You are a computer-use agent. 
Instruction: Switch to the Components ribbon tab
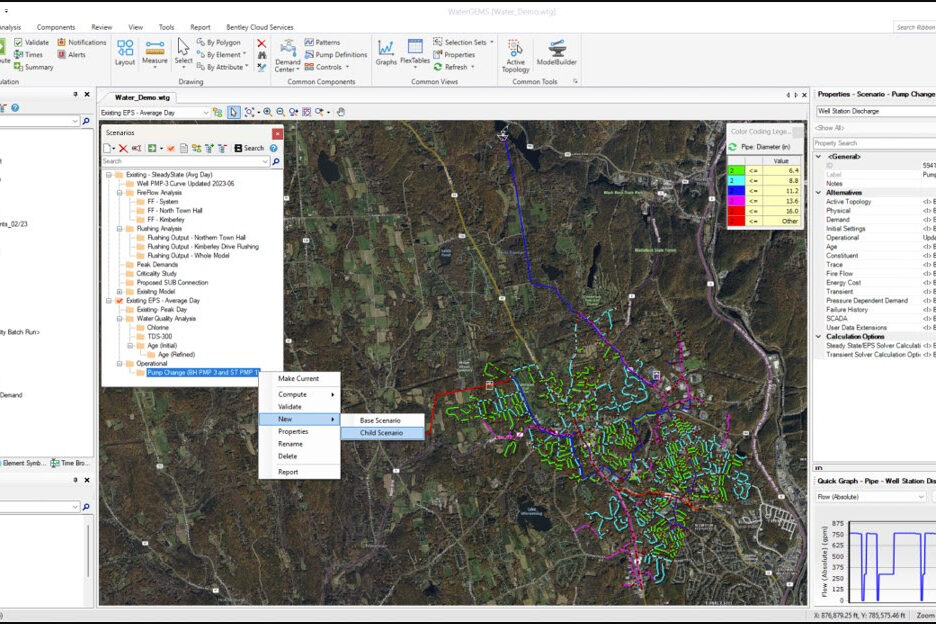tap(56, 27)
